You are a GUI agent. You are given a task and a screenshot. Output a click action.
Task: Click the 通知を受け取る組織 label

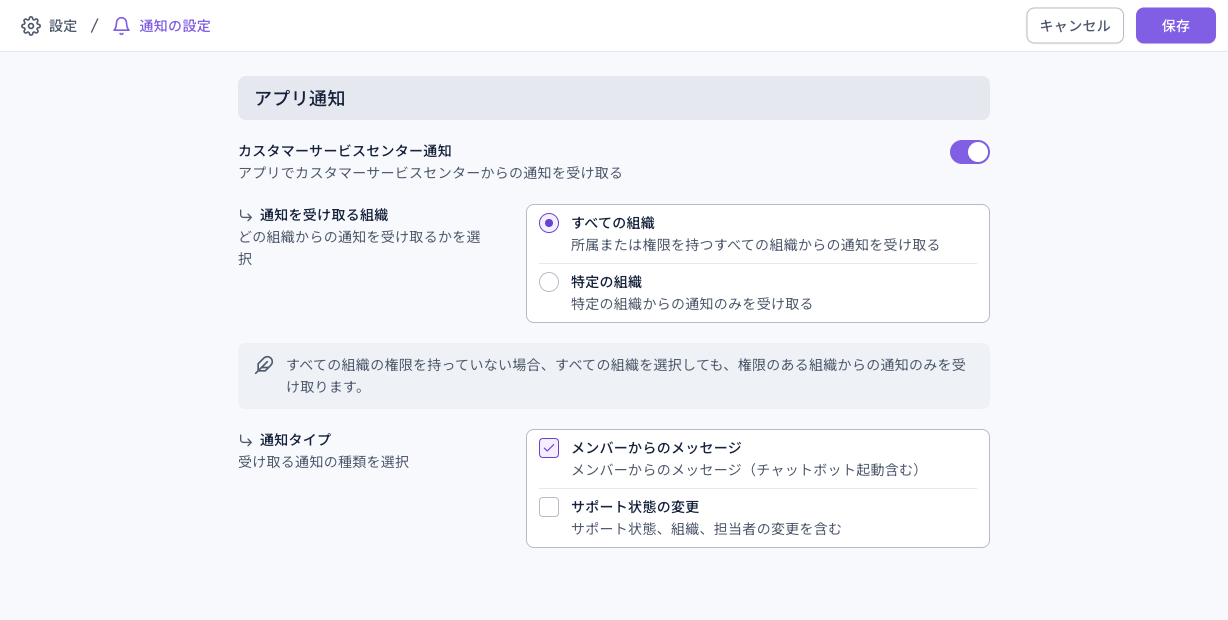coord(324,215)
